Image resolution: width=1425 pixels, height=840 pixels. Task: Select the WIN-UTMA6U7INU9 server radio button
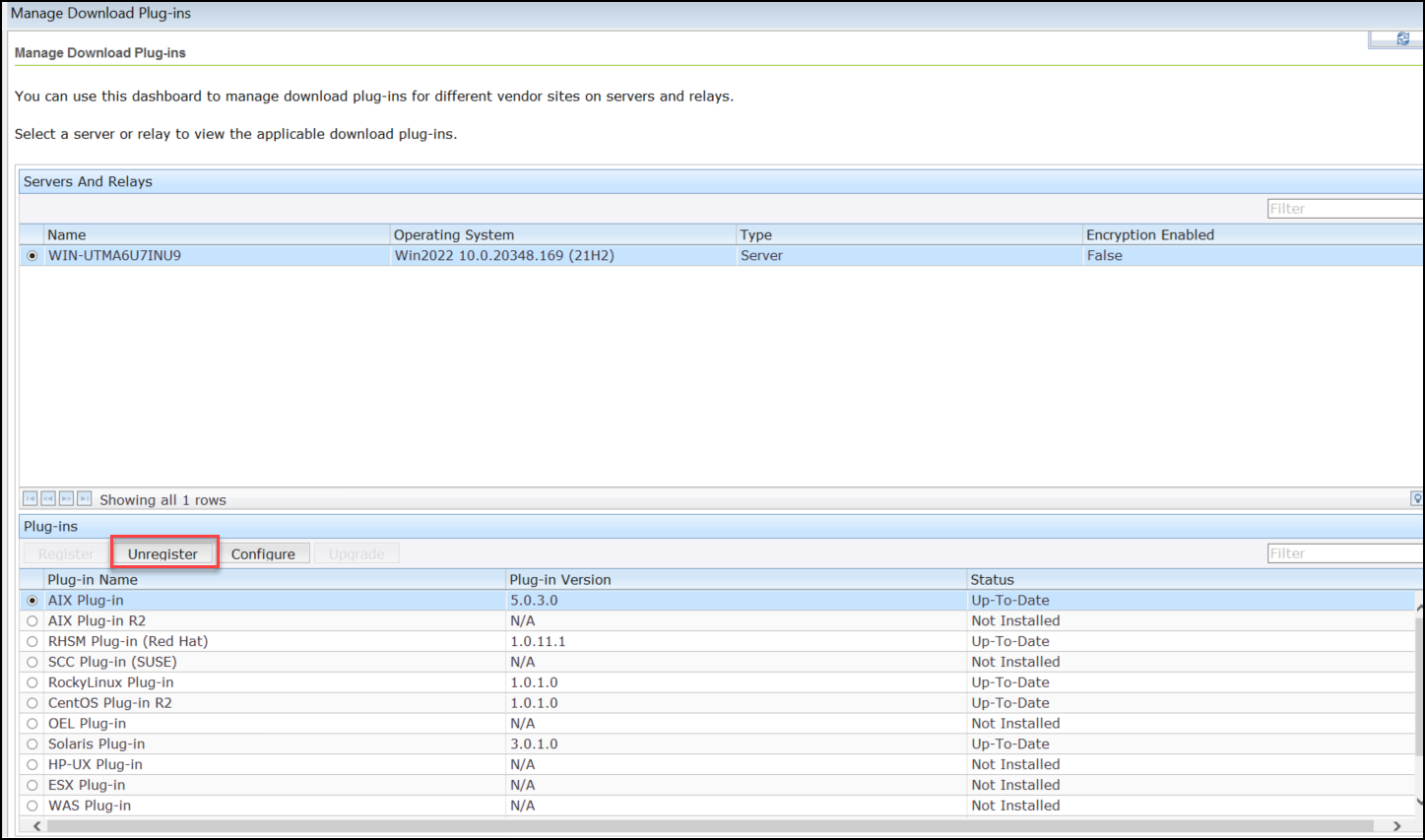(31, 255)
